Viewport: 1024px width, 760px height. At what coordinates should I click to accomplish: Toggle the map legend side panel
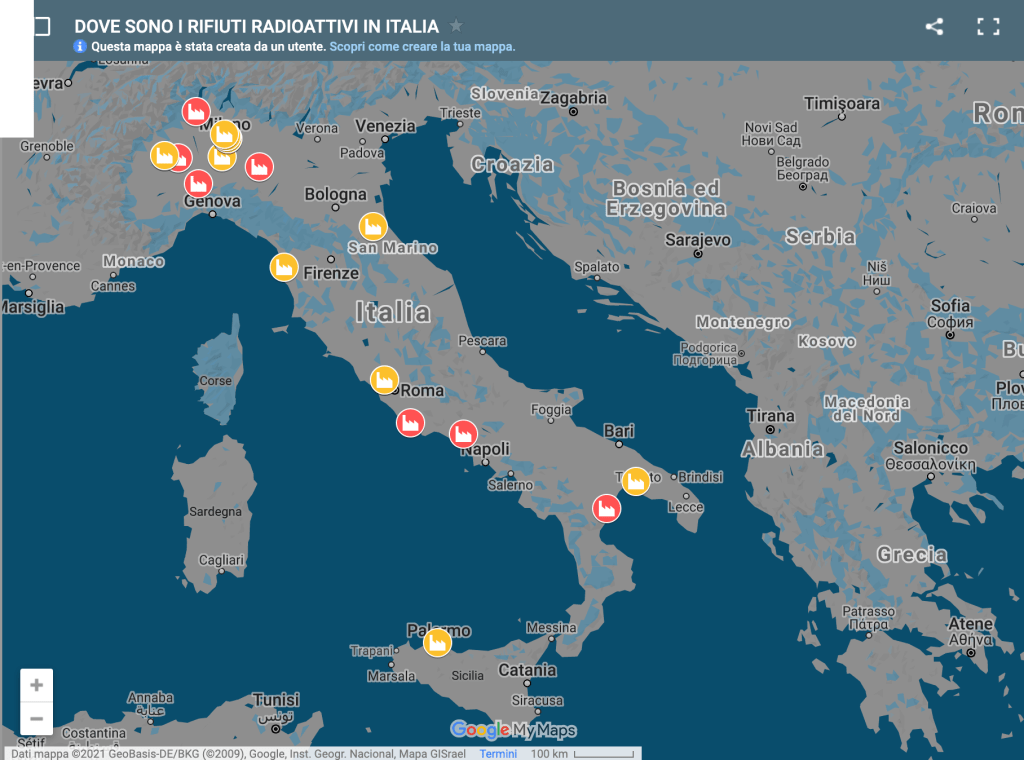(40, 27)
